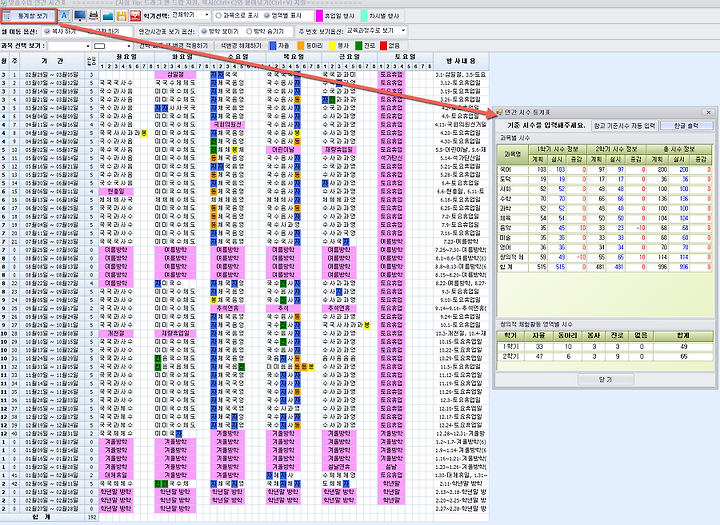This screenshot has width=720, height=525.
Task: Click the 한글 출력 button in statistics window
Action: pyautogui.click(x=686, y=125)
